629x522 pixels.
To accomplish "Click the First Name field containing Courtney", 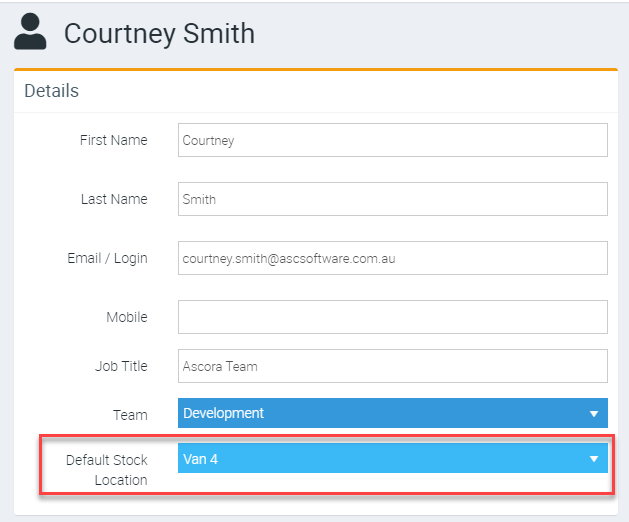I will pyautogui.click(x=392, y=140).
